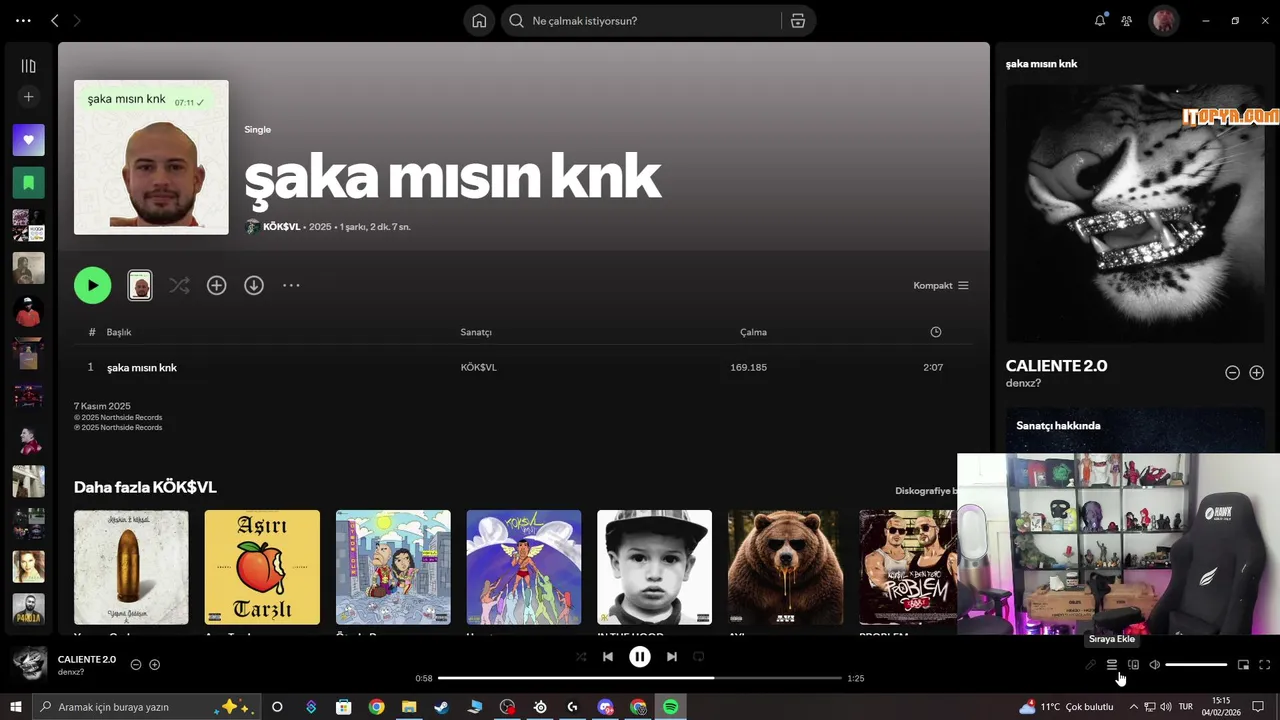The height and width of the screenshot is (720, 1280).
Task: Click the minus circle in the right panel
Action: click(1232, 372)
